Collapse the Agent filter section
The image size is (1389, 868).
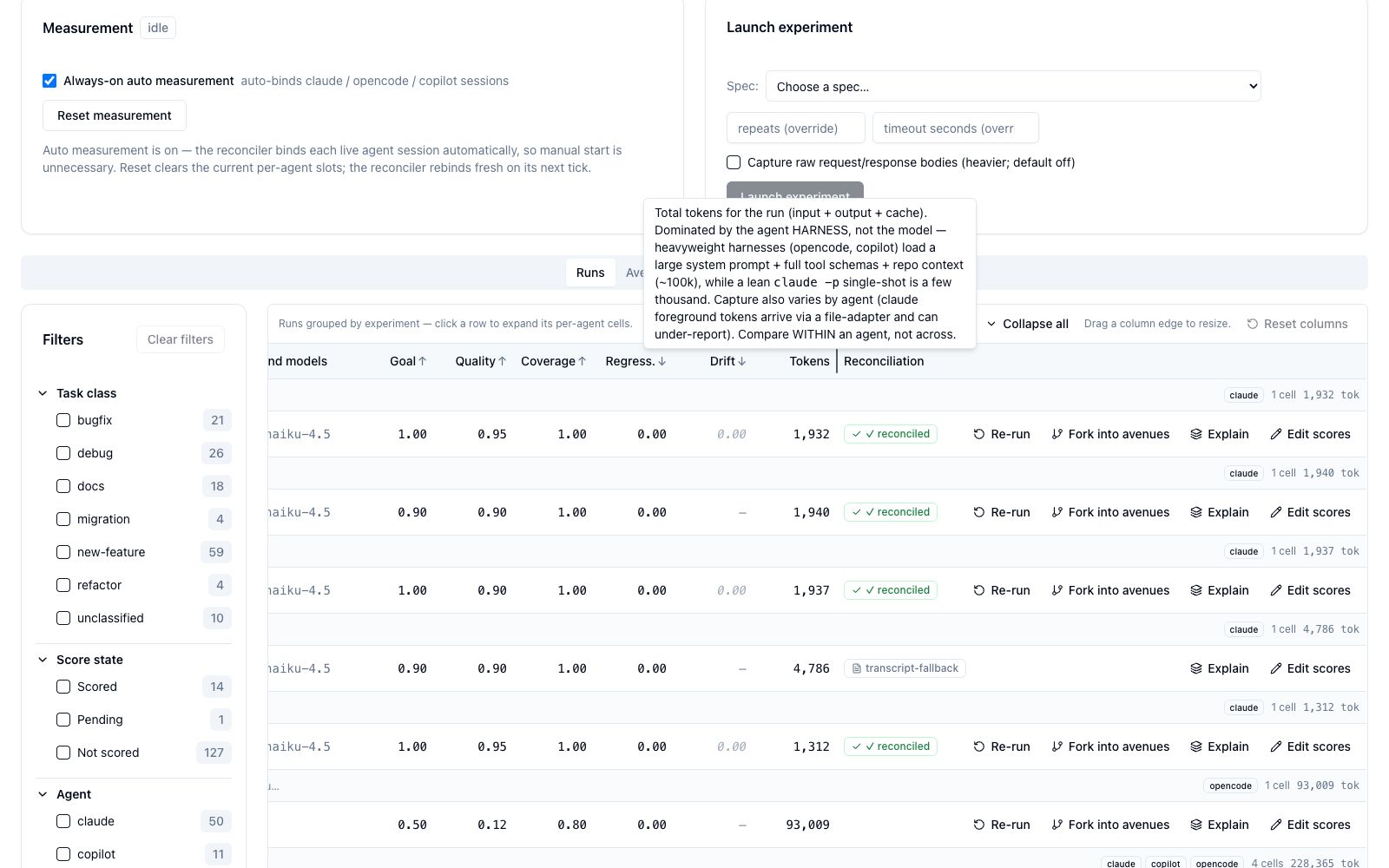pos(43,794)
